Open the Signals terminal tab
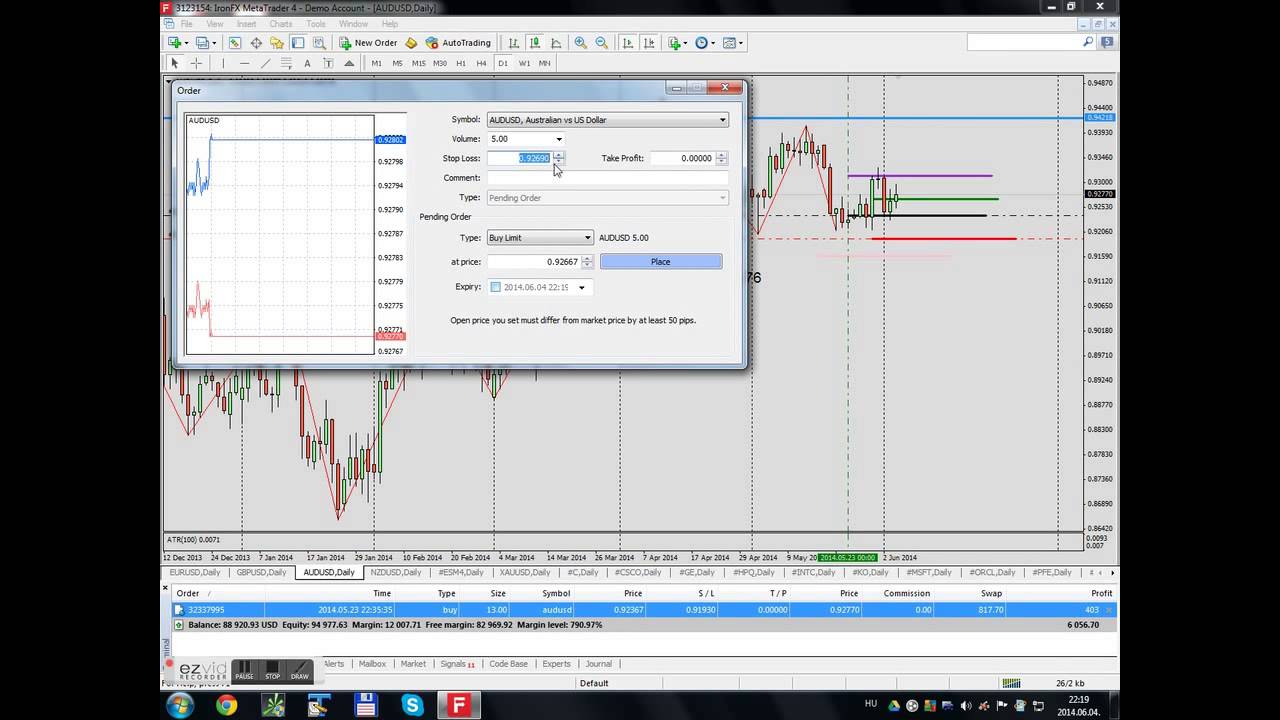1280x720 pixels. coord(457,664)
